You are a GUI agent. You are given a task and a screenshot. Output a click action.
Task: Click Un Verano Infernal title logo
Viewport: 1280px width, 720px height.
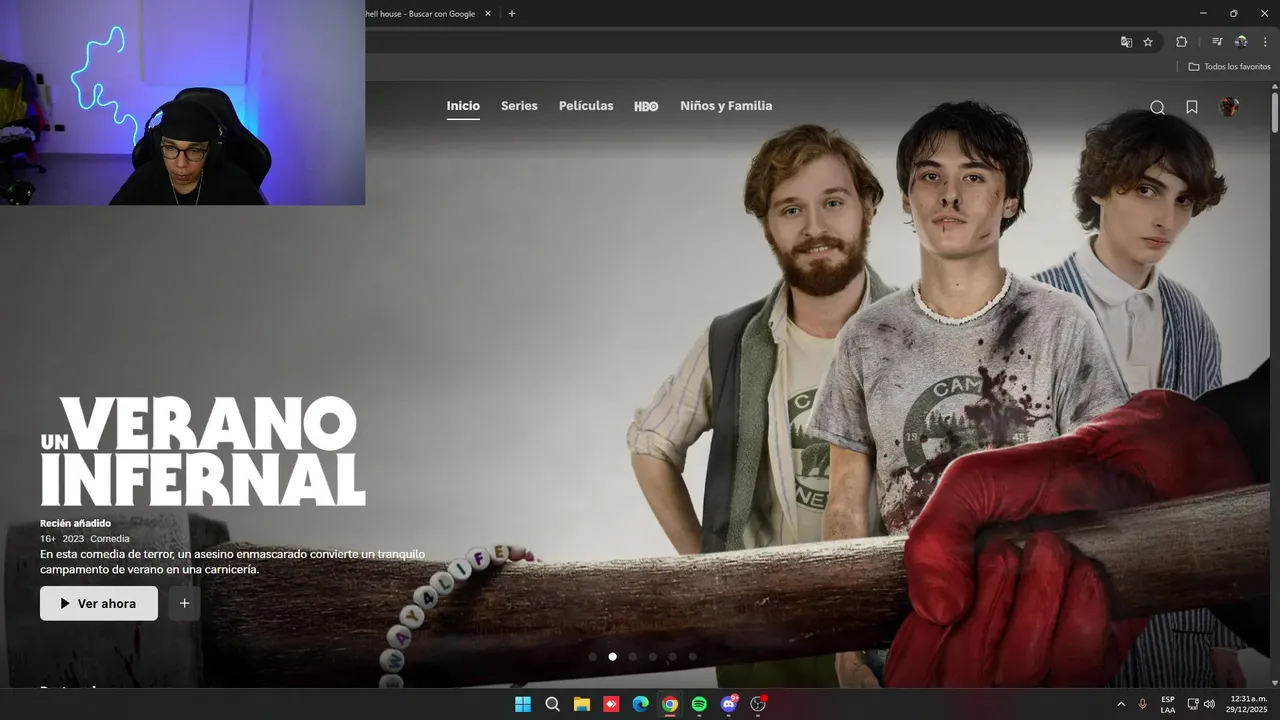[x=203, y=451]
